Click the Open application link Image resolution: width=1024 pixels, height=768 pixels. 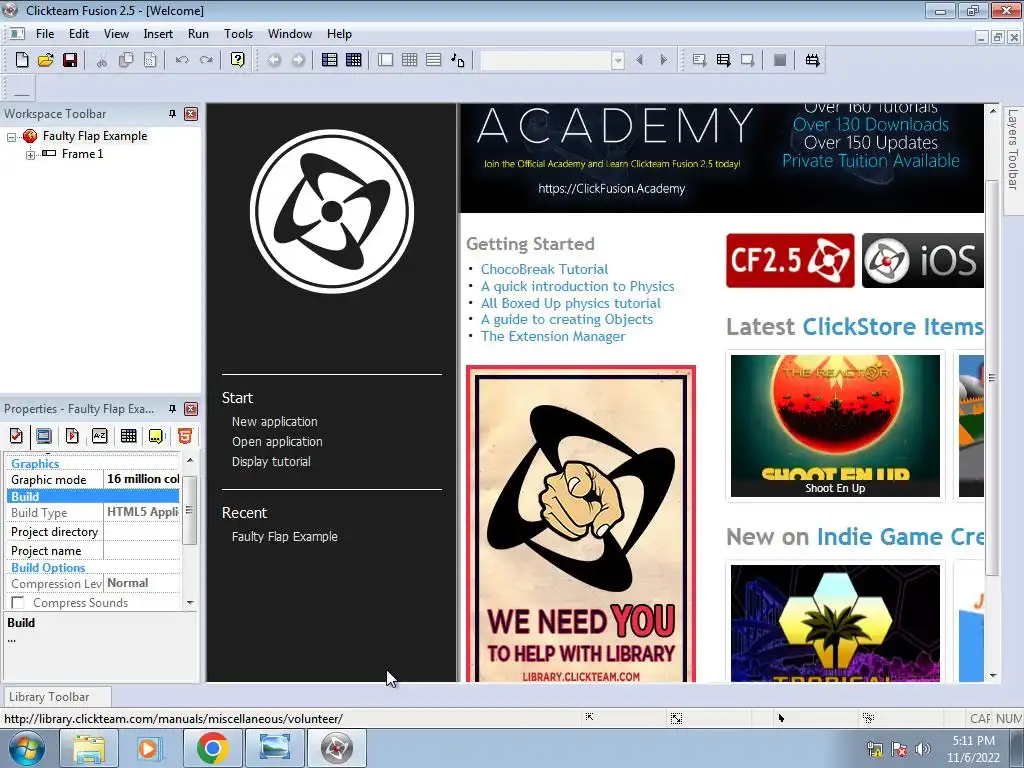pos(277,441)
